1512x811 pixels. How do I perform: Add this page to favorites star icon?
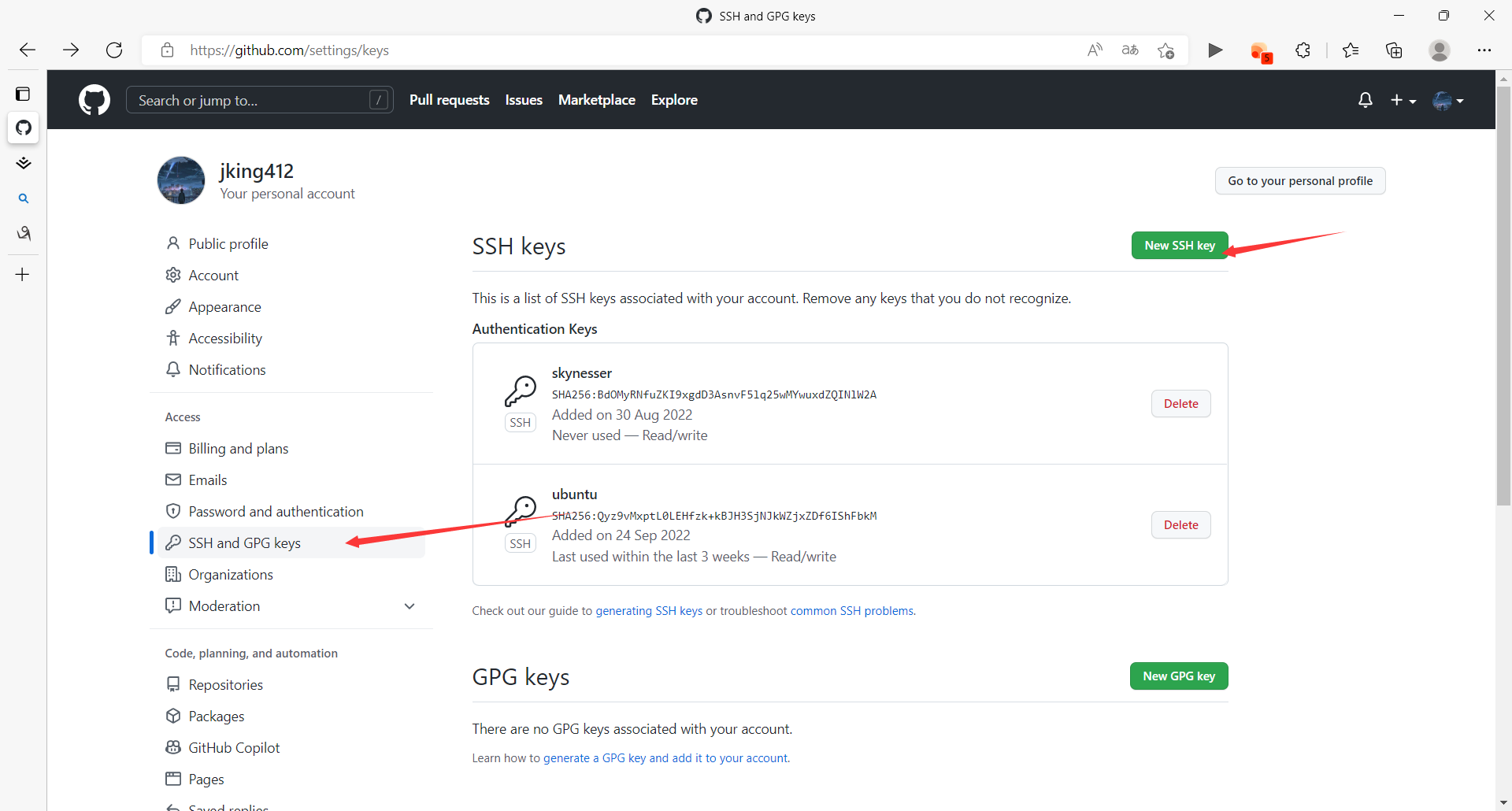click(x=1165, y=50)
